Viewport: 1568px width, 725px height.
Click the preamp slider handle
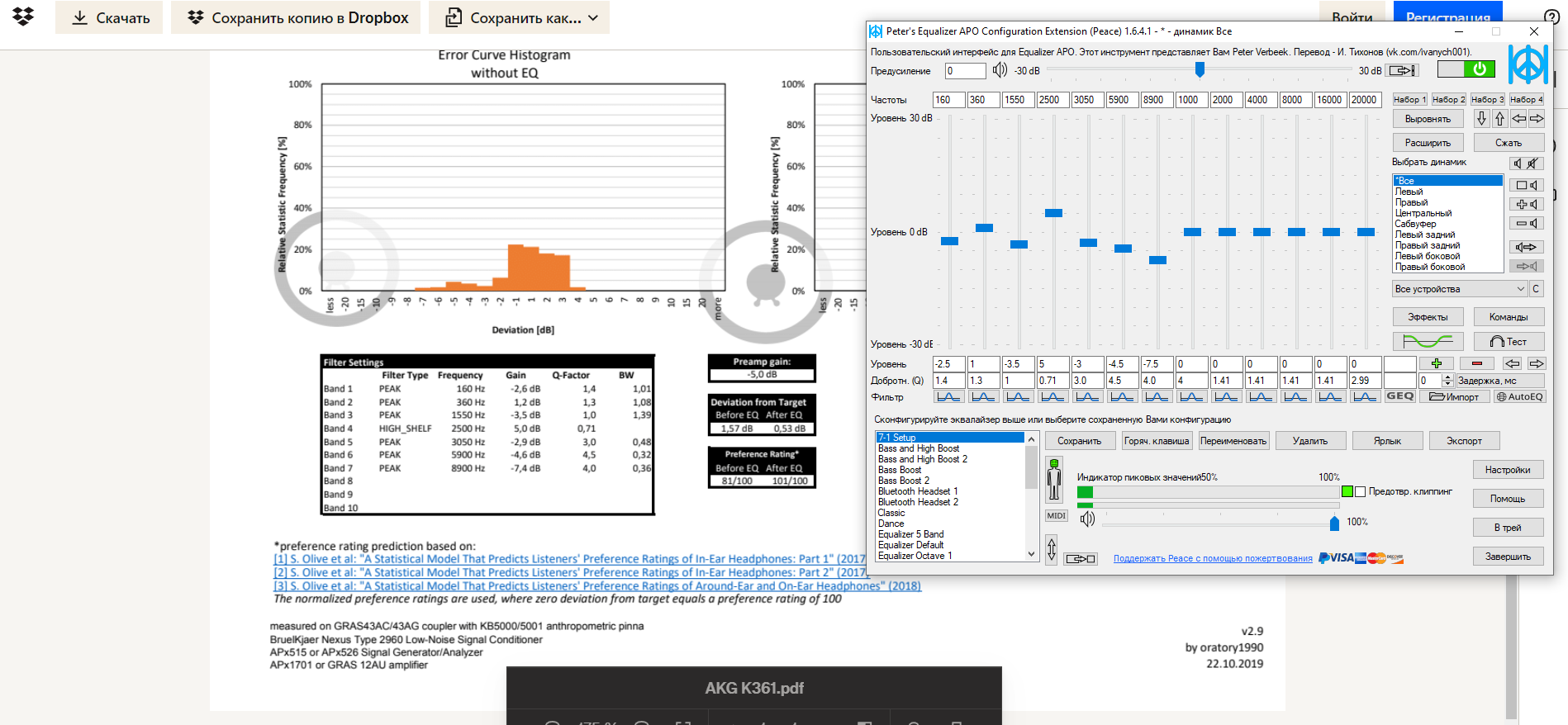1200,70
